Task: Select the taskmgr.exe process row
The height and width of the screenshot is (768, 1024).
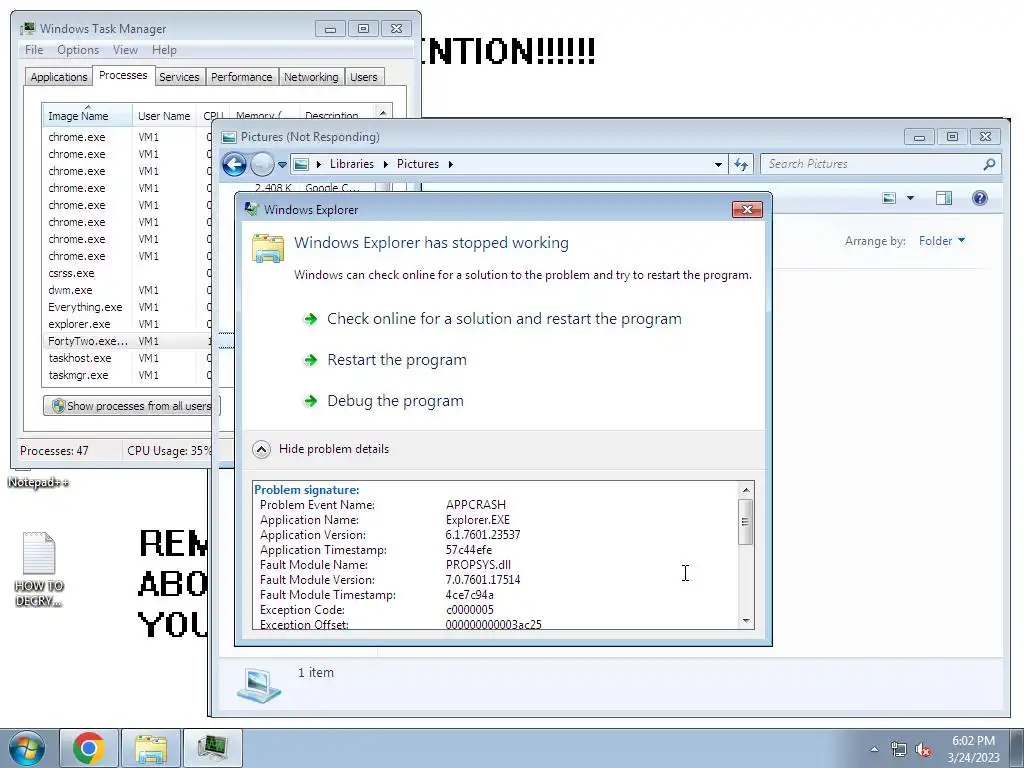Action: click(x=128, y=375)
